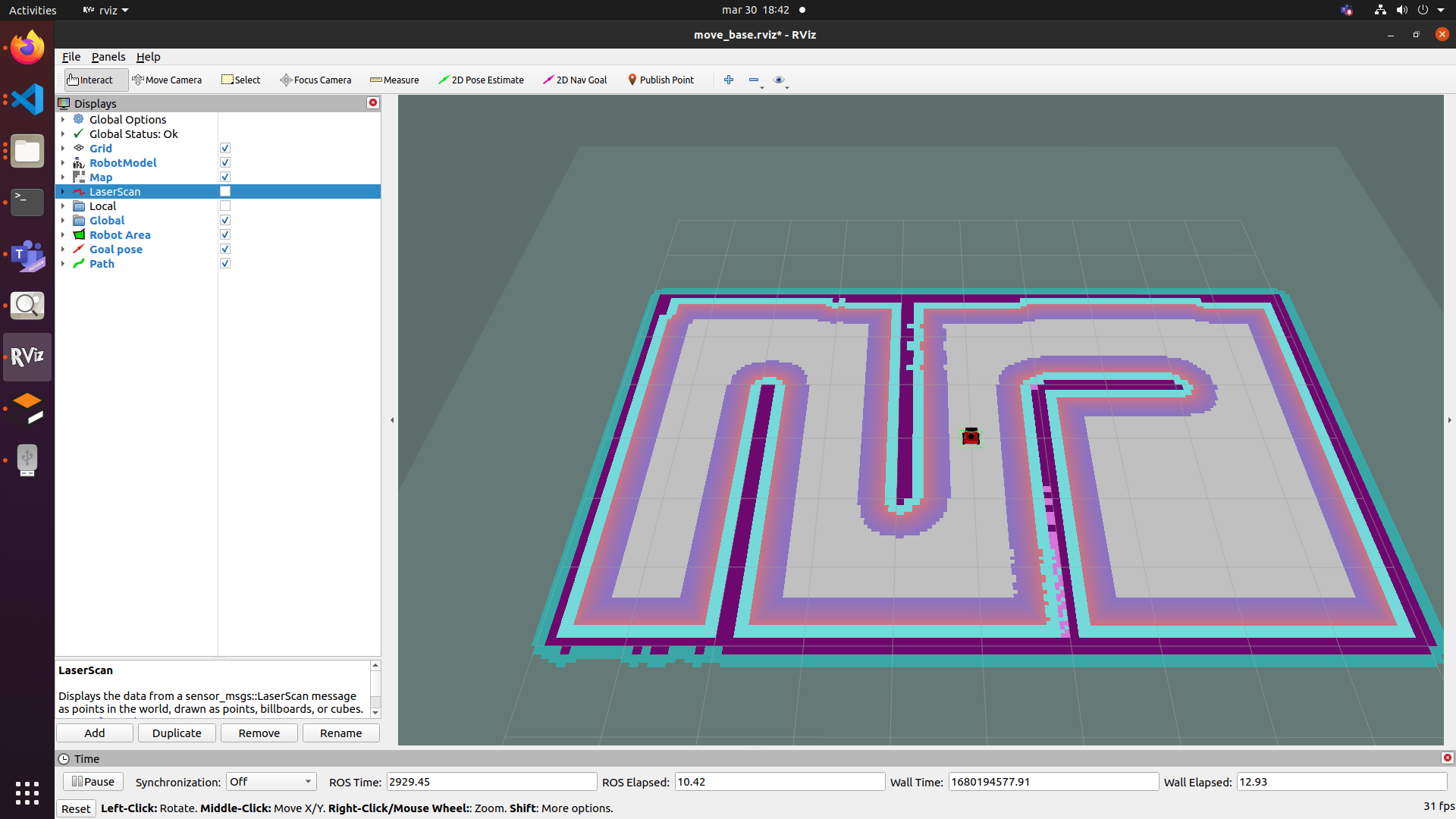Switch to the Focus Camera tool

pyautogui.click(x=315, y=80)
